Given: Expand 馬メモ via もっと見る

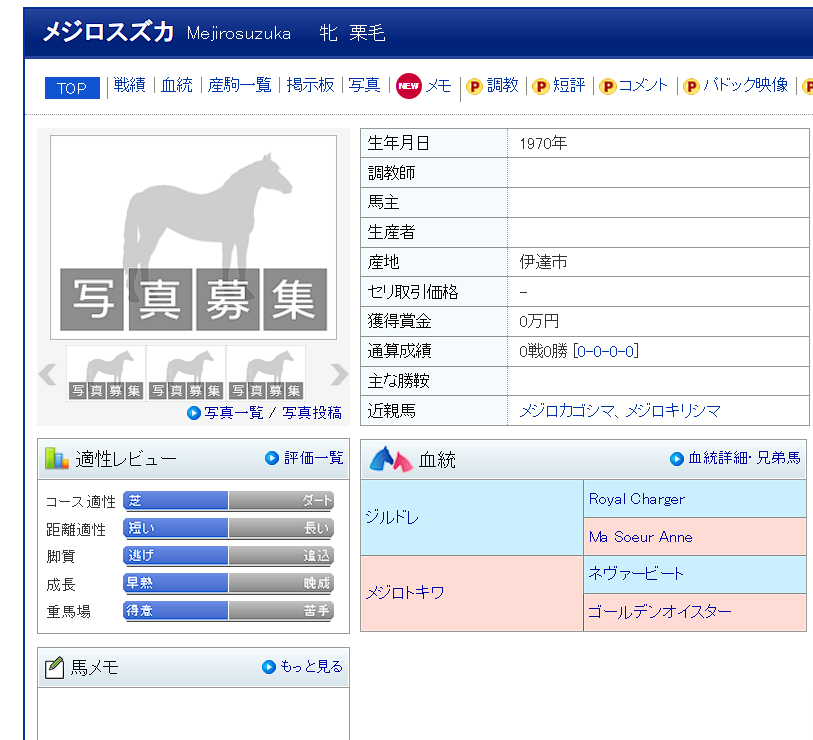Looking at the screenshot, I should click(302, 667).
